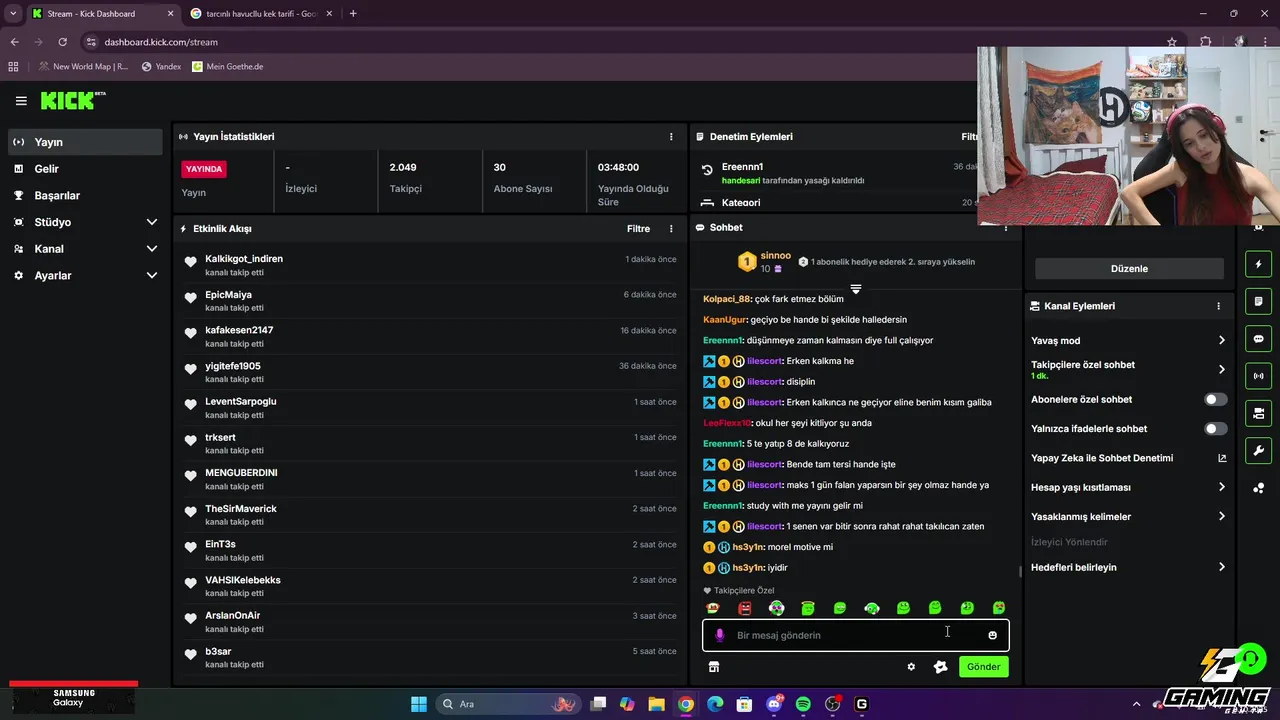This screenshot has width=1280, height=720.
Task: Open Etkinlik Akışı three-dot menu
Action: tap(671, 229)
